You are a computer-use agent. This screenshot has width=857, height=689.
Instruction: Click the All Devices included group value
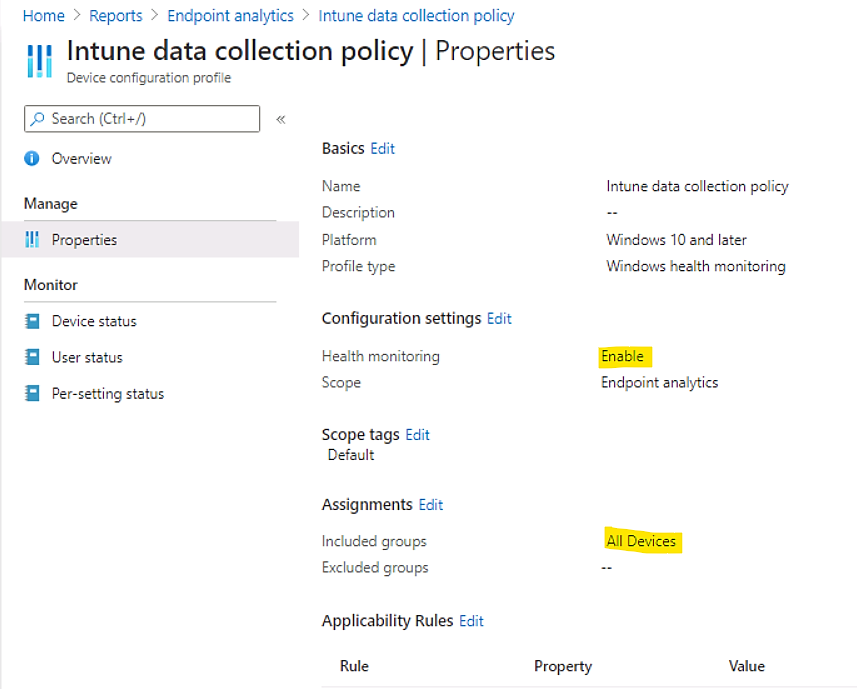641,541
